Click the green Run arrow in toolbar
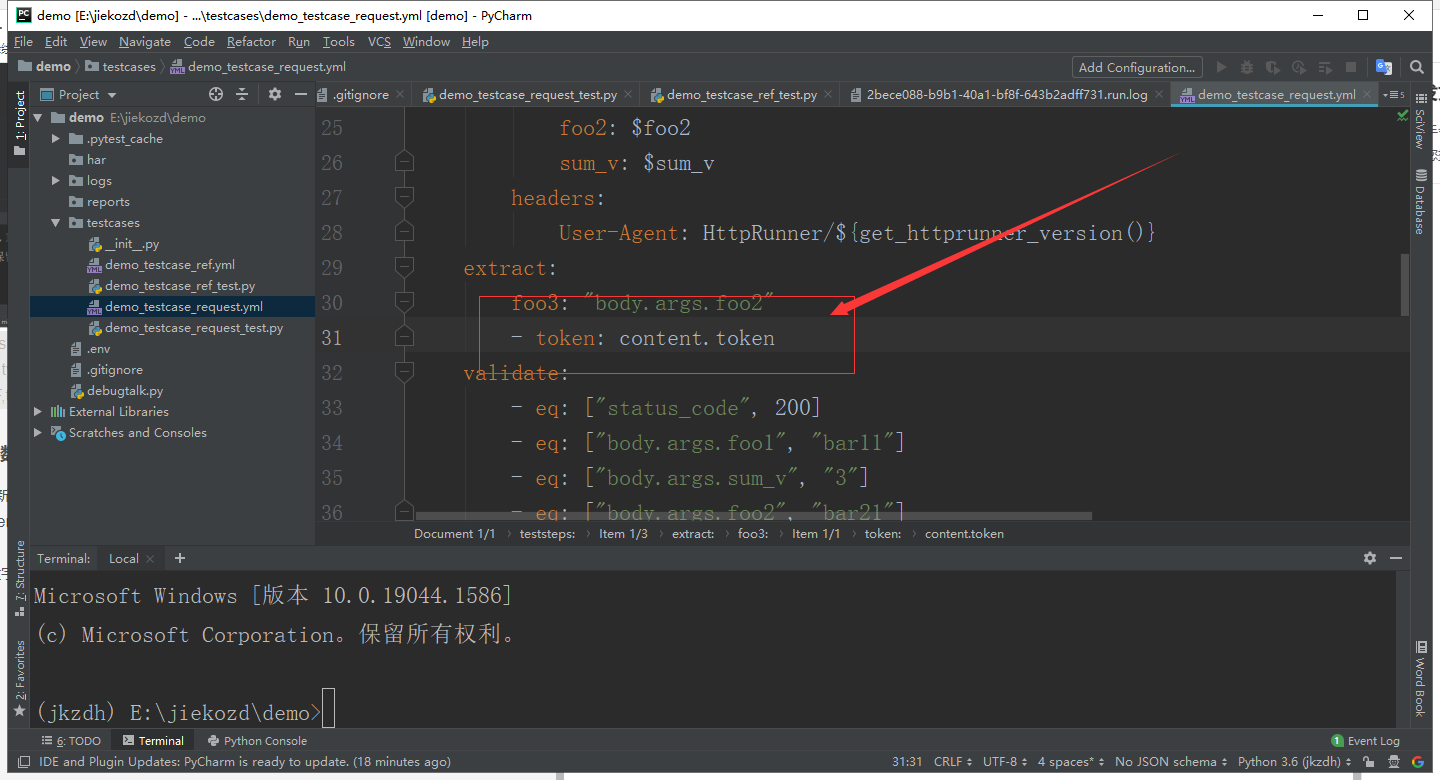This screenshot has width=1440, height=780. pyautogui.click(x=1220, y=67)
